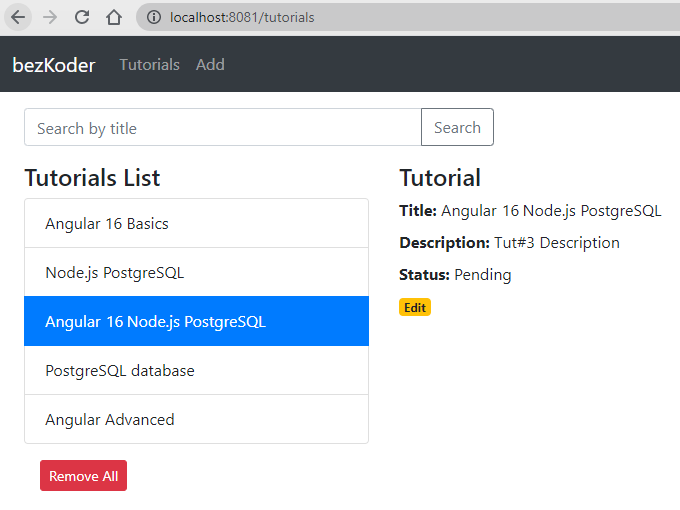Image resolution: width=680 pixels, height=510 pixels.
Task: Select highlighted Angular 16 Node.js PostgreSQL row
Action: pos(196,321)
